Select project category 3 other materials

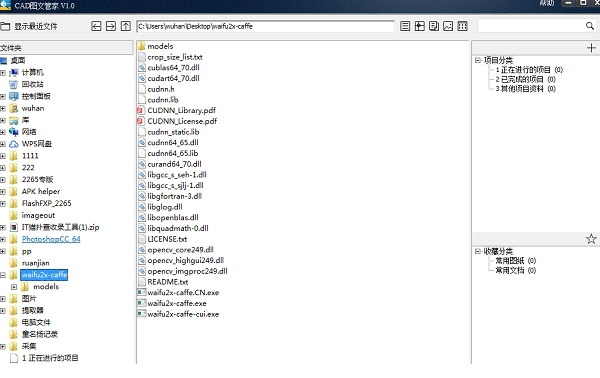click(x=525, y=89)
